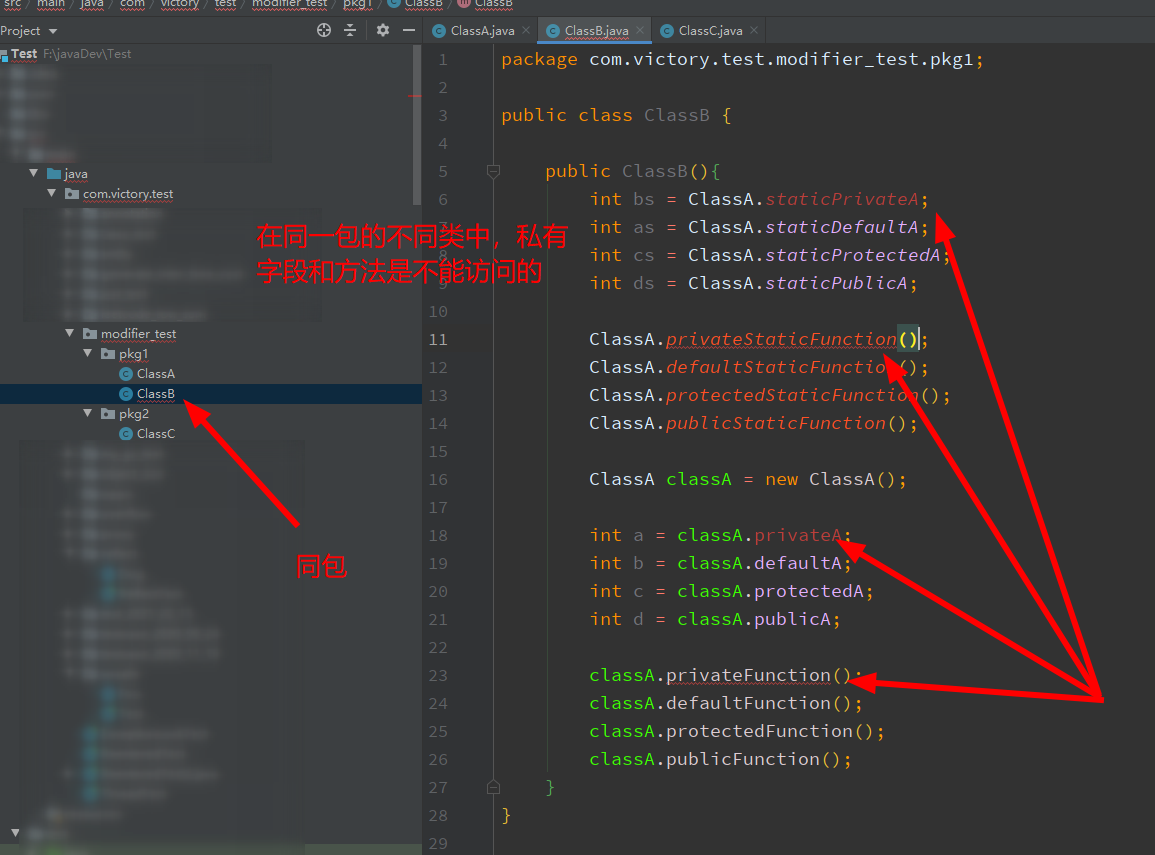This screenshot has height=855, width=1155.
Task: Click the locate/scroll-from-source target icon
Action: tap(323, 30)
